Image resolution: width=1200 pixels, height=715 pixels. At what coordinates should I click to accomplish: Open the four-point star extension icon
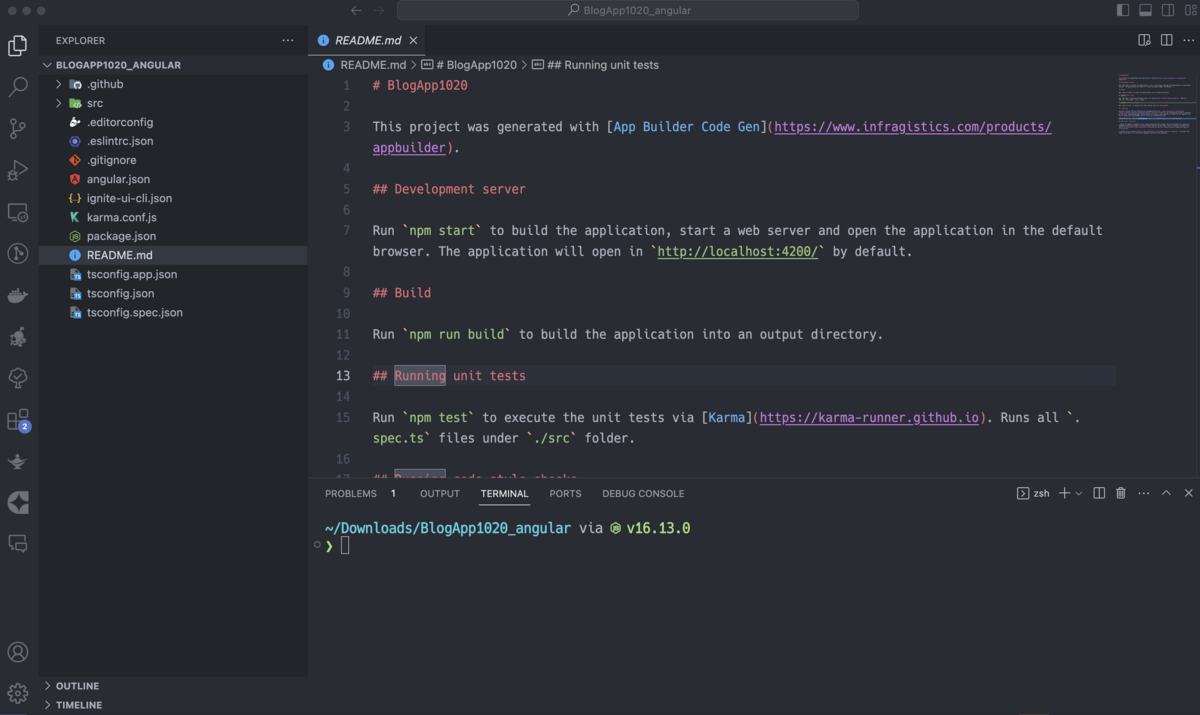[x=18, y=503]
